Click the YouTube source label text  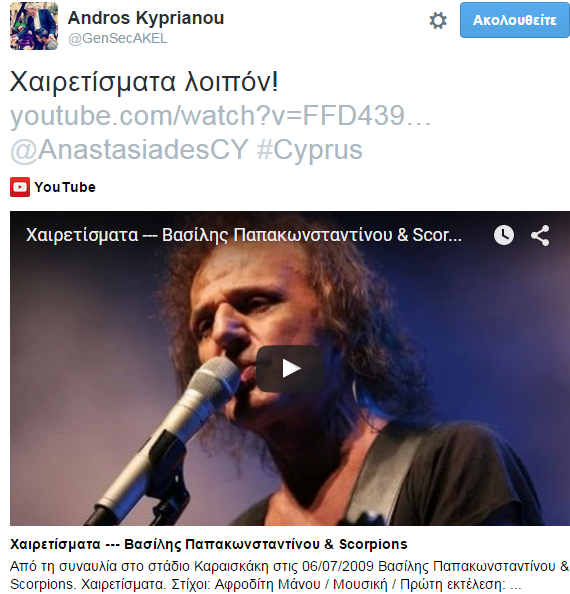tap(65, 187)
